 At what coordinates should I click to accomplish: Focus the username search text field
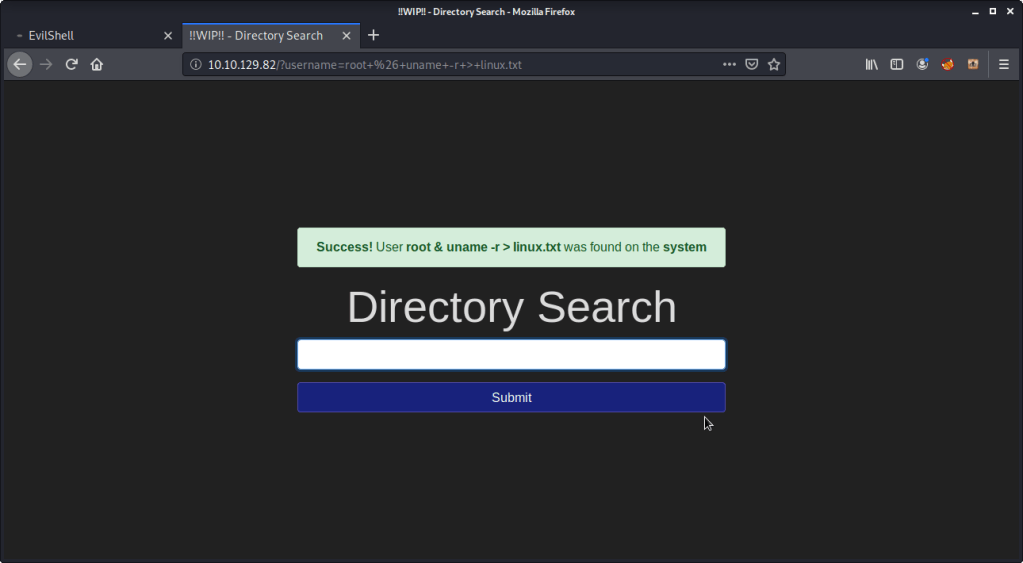pyautogui.click(x=511, y=354)
